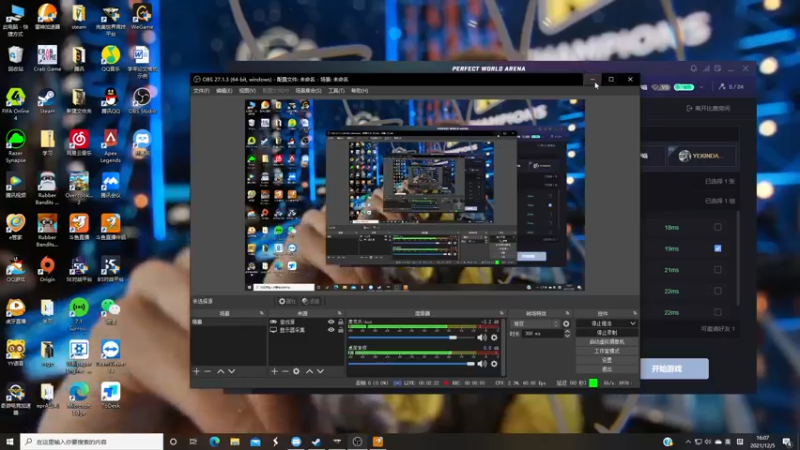
Task: Toggle visibility eye of display capture source
Action: tap(331, 330)
